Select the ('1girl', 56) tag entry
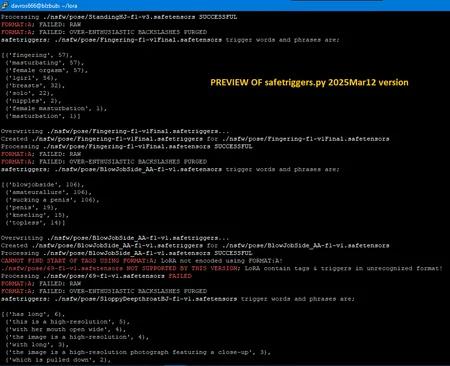Viewport: 450px width, 366px height. coord(31,78)
